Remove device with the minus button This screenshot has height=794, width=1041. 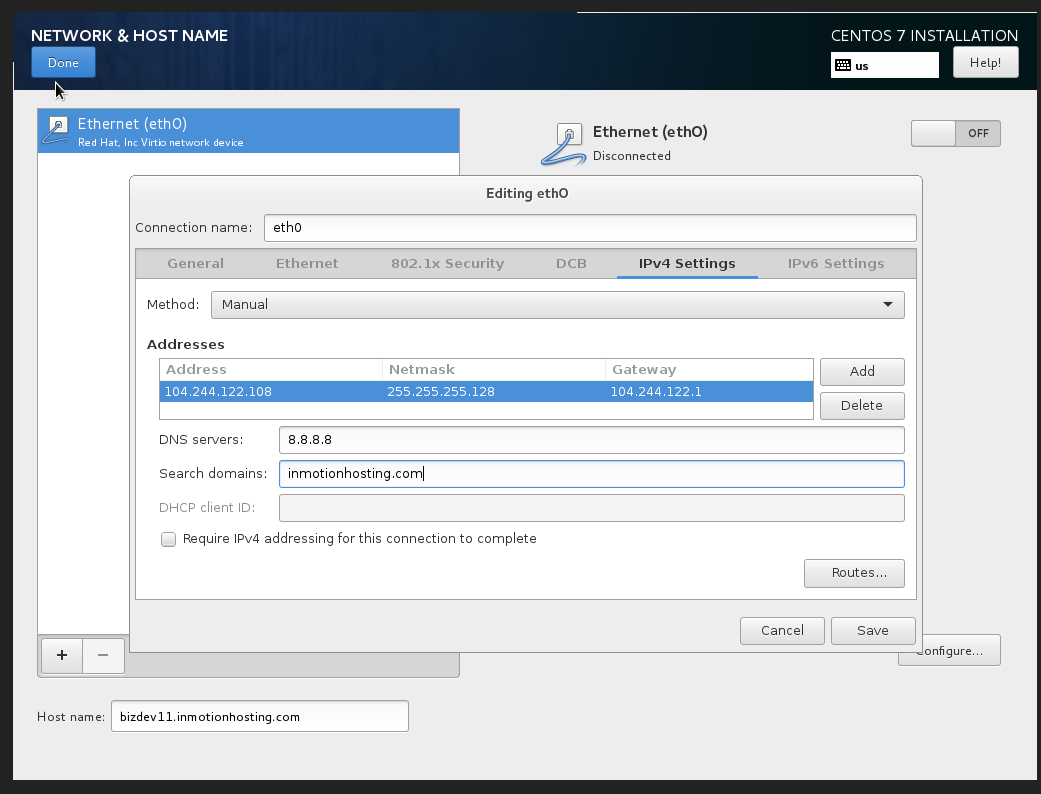pyautogui.click(x=103, y=655)
